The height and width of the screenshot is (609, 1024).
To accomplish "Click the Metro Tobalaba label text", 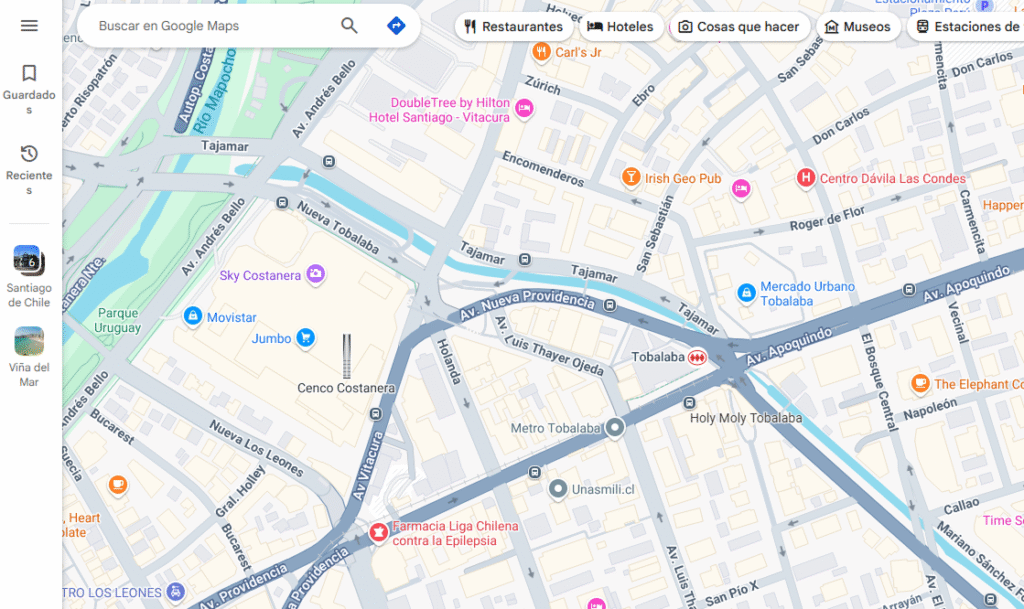I will tap(555, 428).
